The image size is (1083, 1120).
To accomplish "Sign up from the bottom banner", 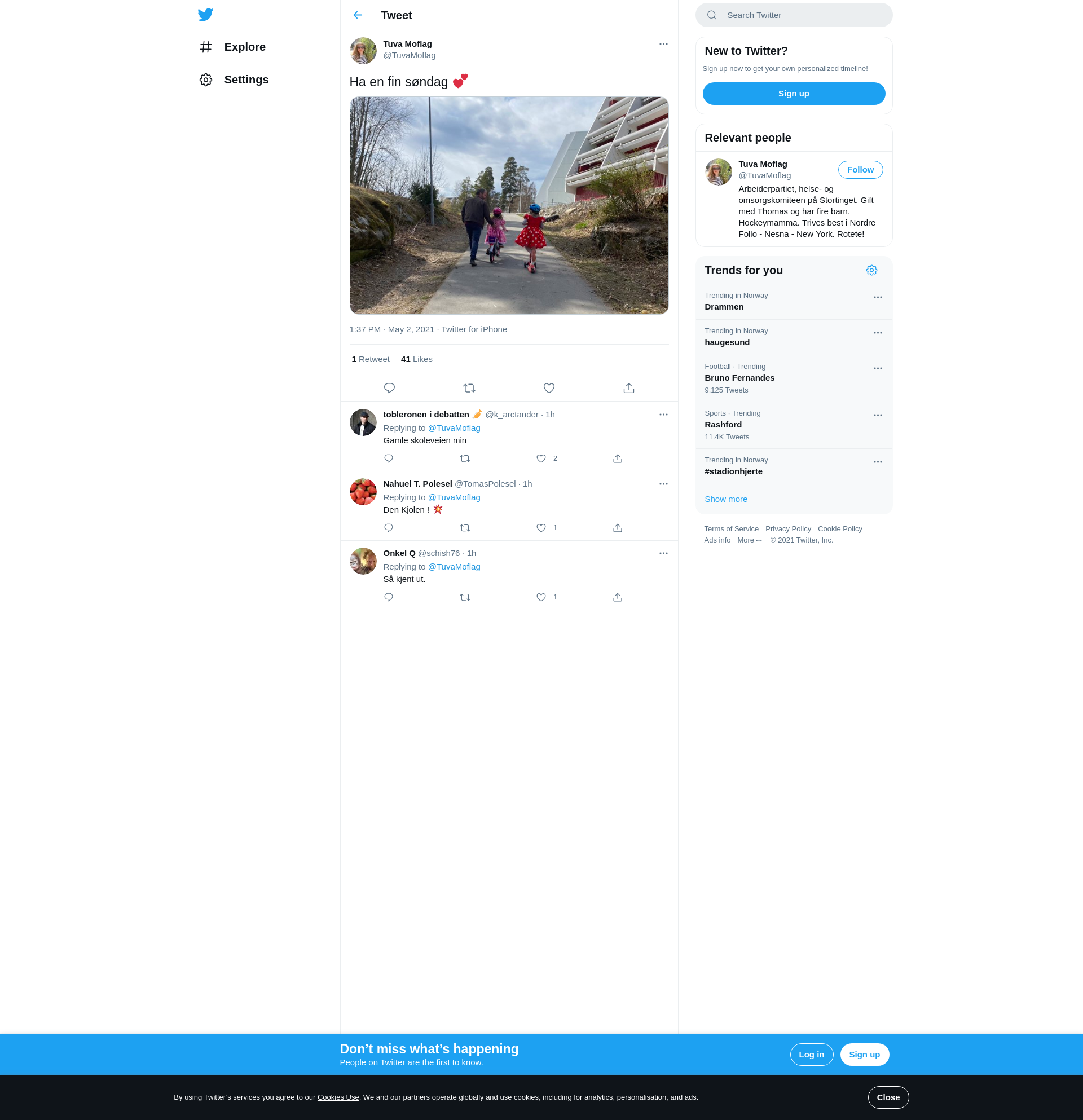I will [864, 1054].
